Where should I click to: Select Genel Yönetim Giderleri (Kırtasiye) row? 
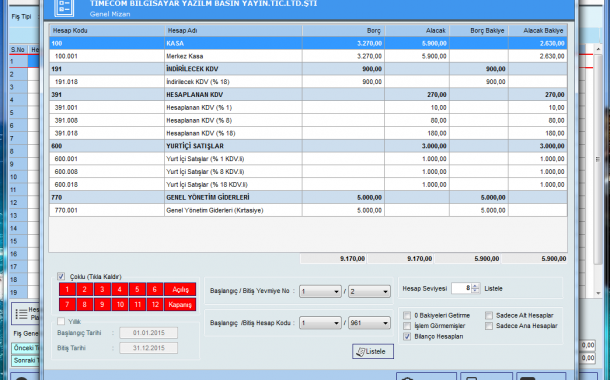[308, 210]
